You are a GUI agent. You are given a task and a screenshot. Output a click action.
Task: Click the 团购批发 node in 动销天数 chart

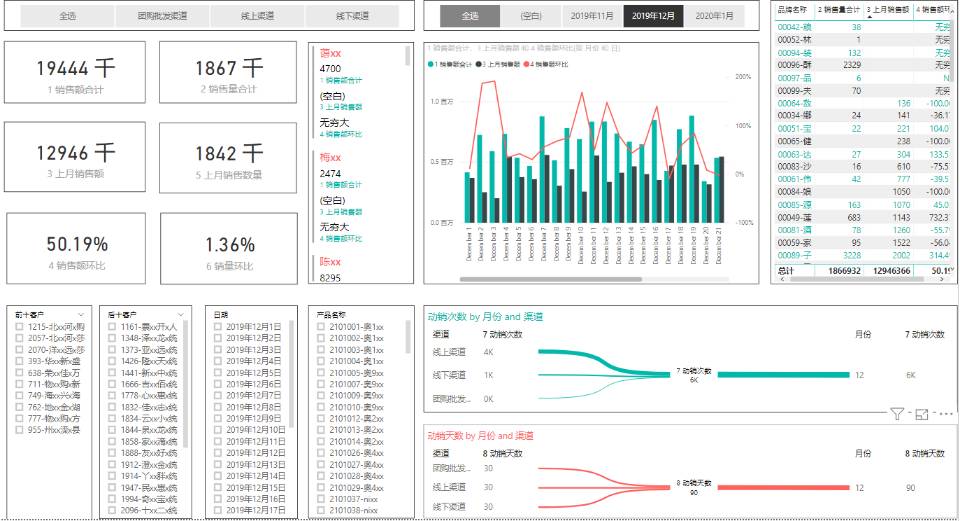[451, 468]
